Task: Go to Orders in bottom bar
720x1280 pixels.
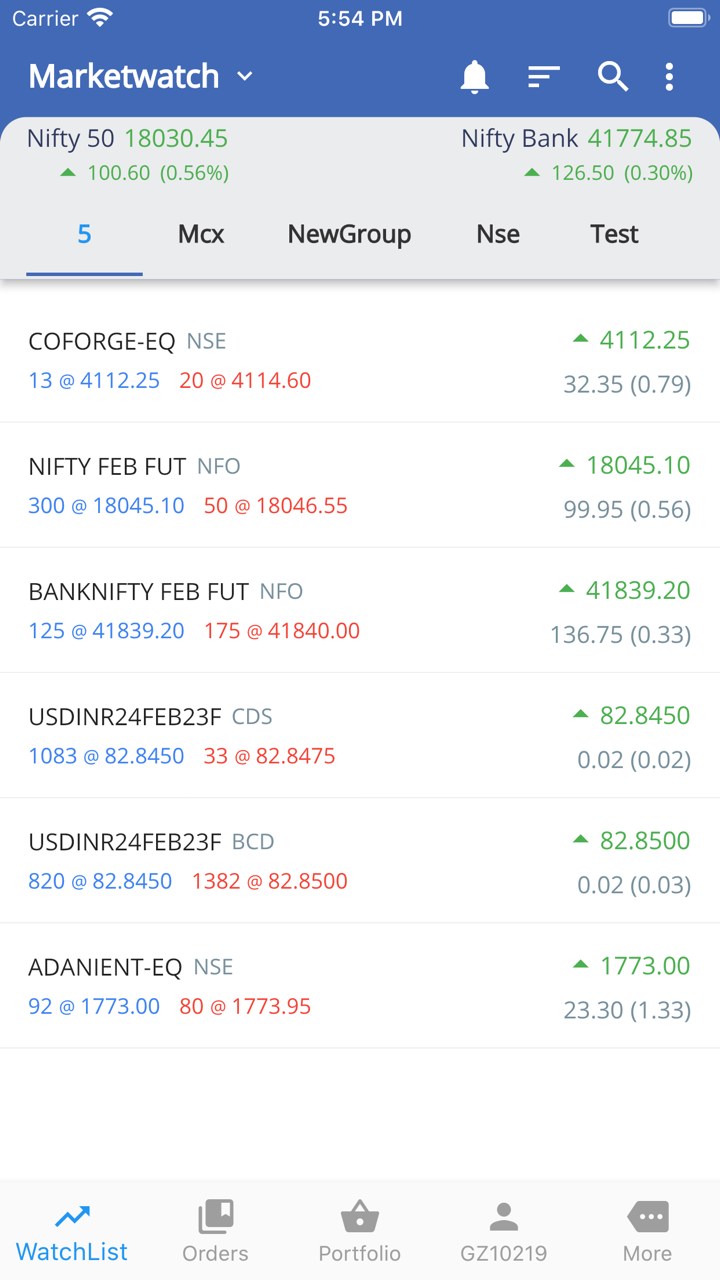Action: click(x=215, y=1231)
